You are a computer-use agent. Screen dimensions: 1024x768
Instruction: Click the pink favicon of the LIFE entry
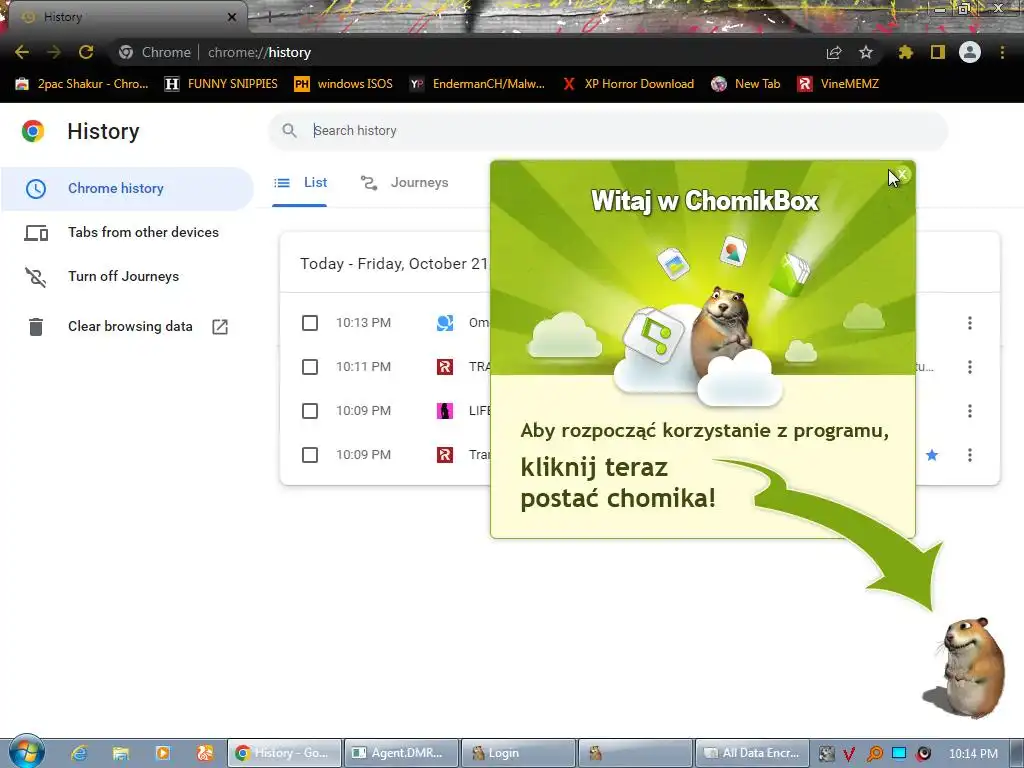[x=445, y=411]
